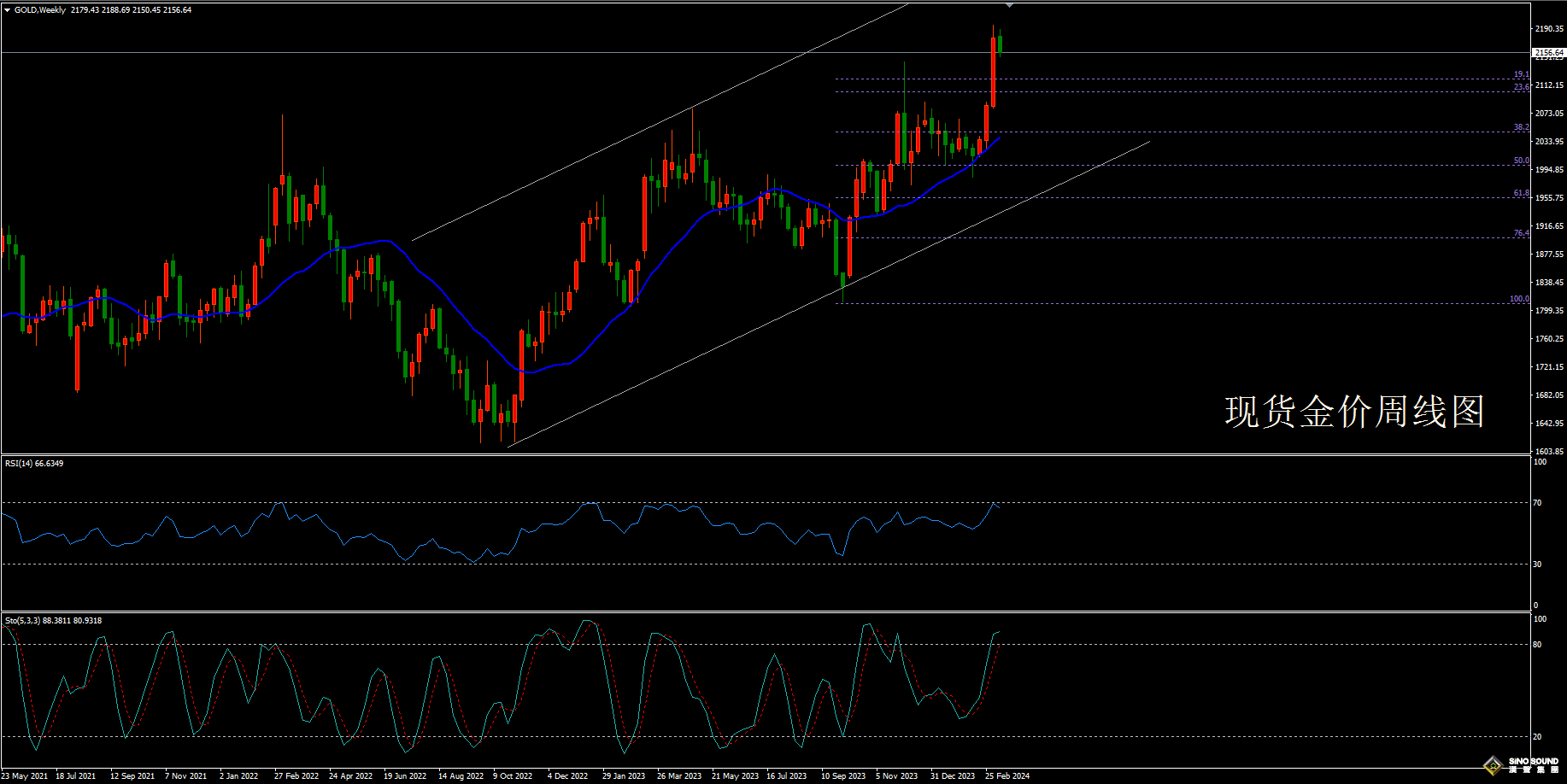Screen dimensions: 1567x784
Task: Select the GOLD,Weekly symbol title text
Action: [40, 10]
